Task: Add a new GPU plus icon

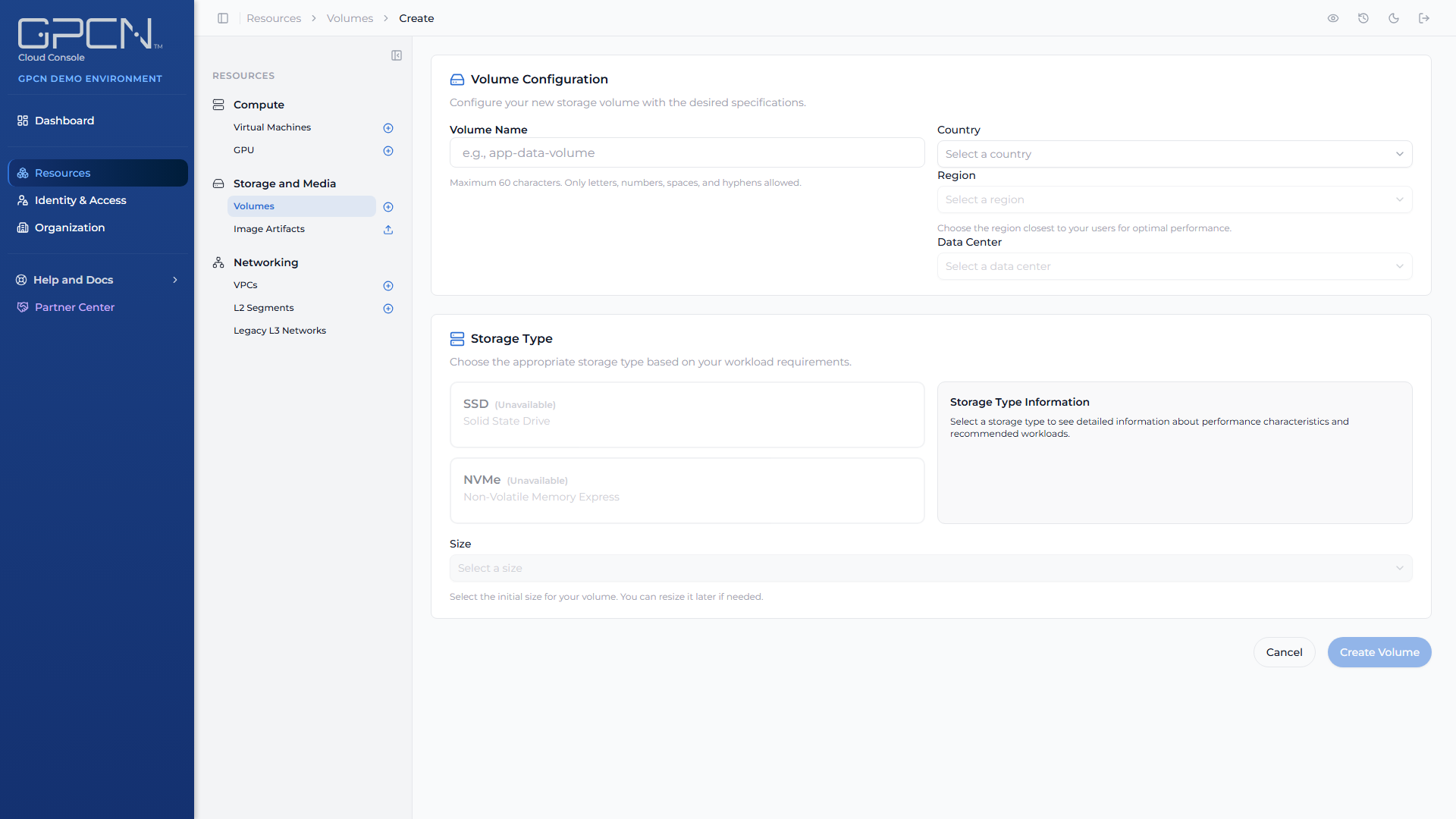Action: pos(388,151)
